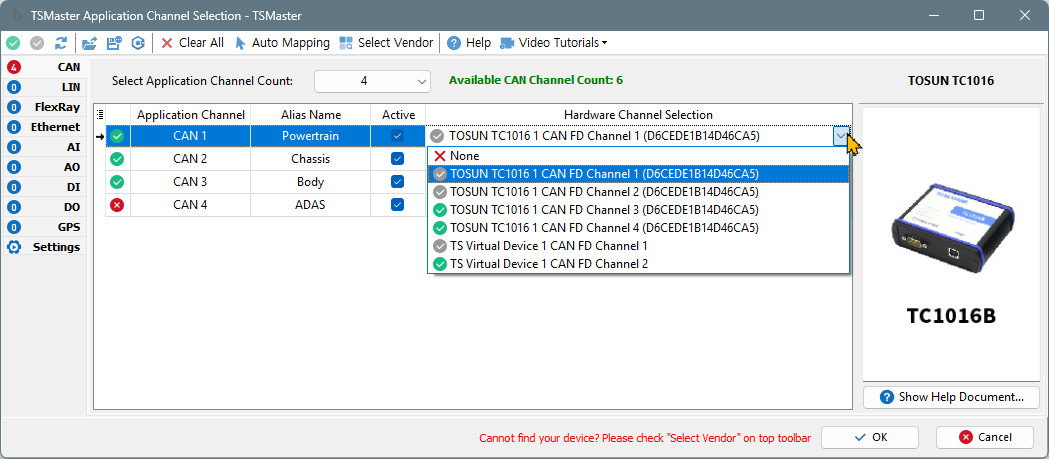Click the gray checkmark icon in toolbar

pyautogui.click(x=37, y=43)
